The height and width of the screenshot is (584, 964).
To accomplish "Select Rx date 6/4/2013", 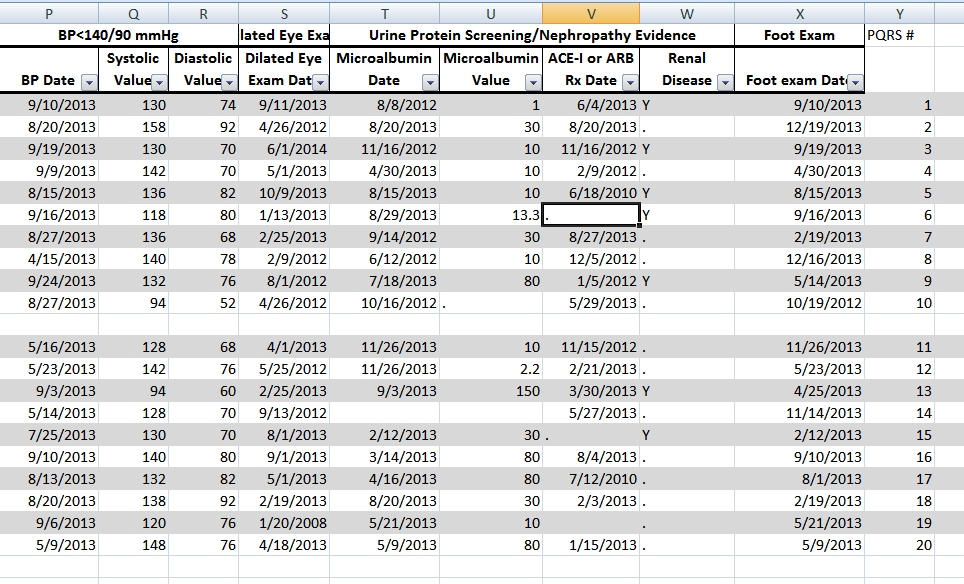I will coord(591,105).
